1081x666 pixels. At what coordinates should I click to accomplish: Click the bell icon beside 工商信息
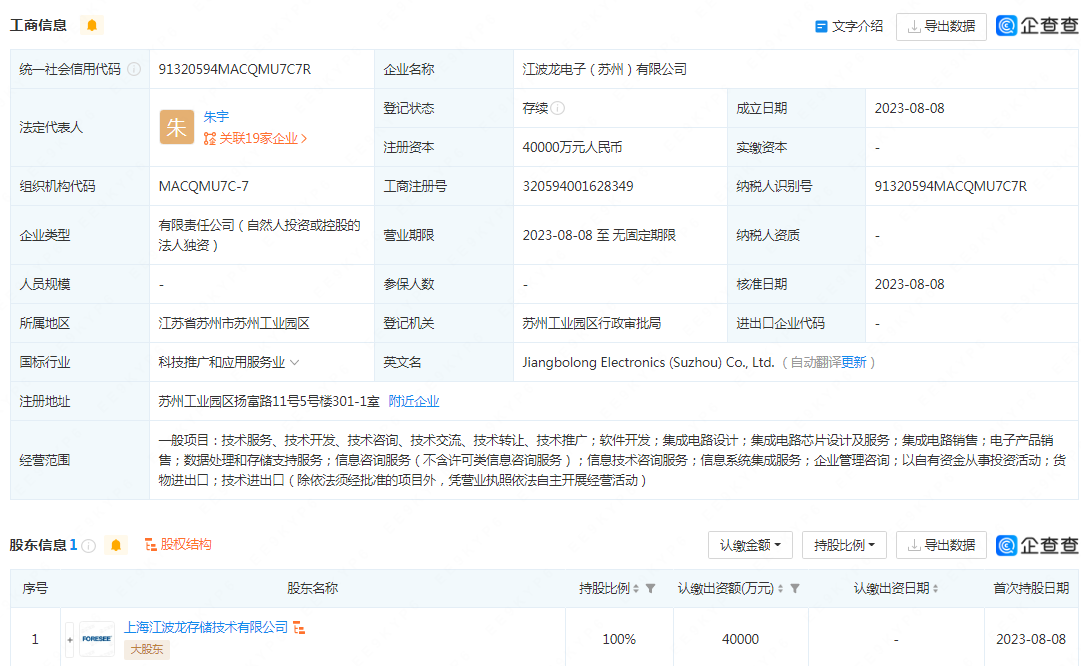92,26
